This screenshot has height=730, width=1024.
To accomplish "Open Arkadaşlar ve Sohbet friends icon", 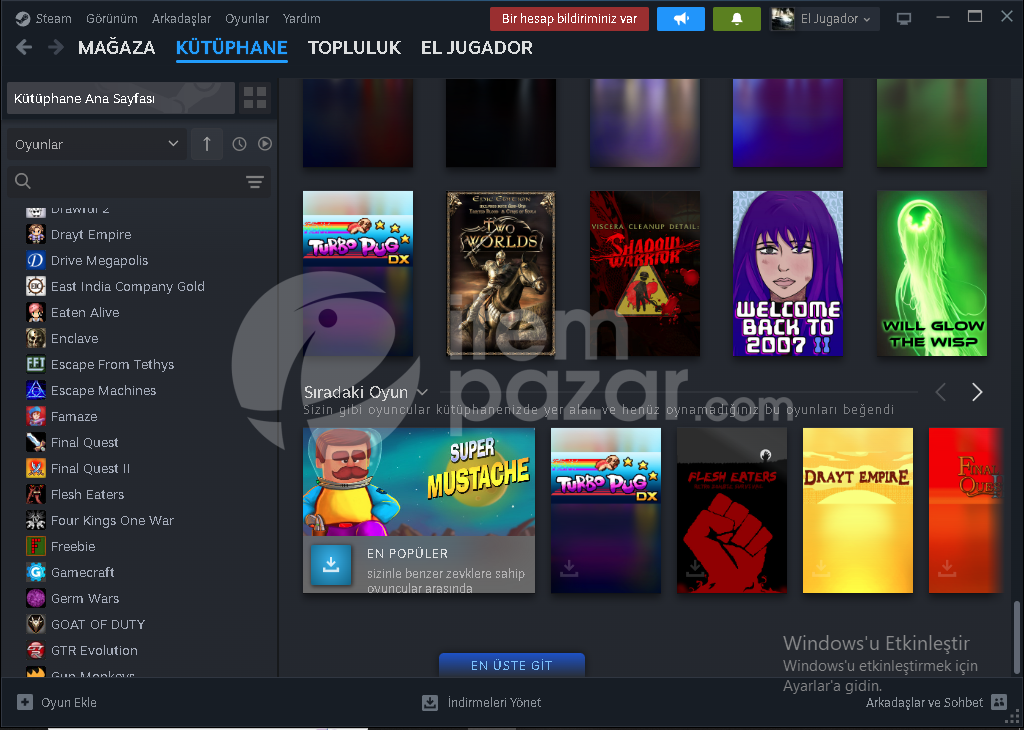I will click(x=999, y=702).
